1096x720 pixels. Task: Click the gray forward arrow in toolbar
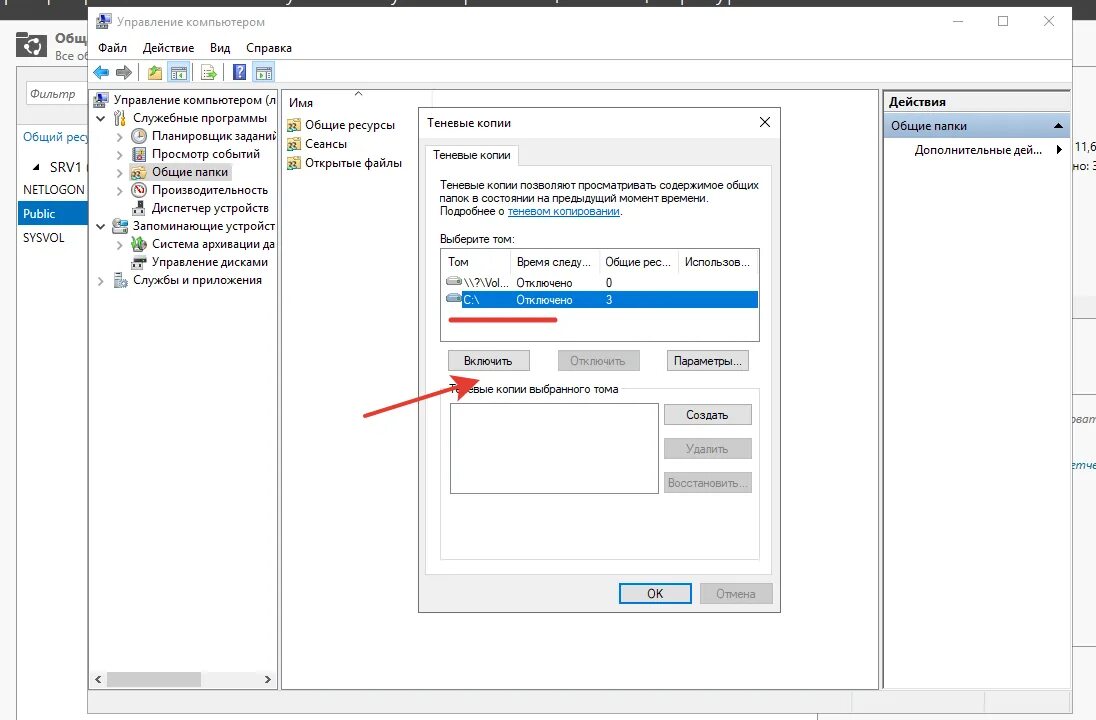(x=124, y=72)
